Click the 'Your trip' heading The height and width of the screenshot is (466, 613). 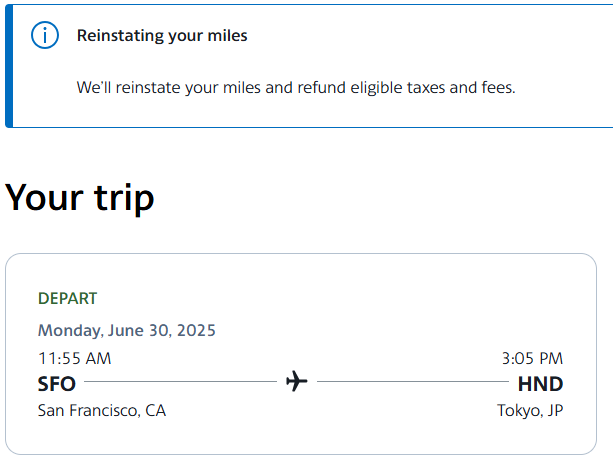coord(80,197)
